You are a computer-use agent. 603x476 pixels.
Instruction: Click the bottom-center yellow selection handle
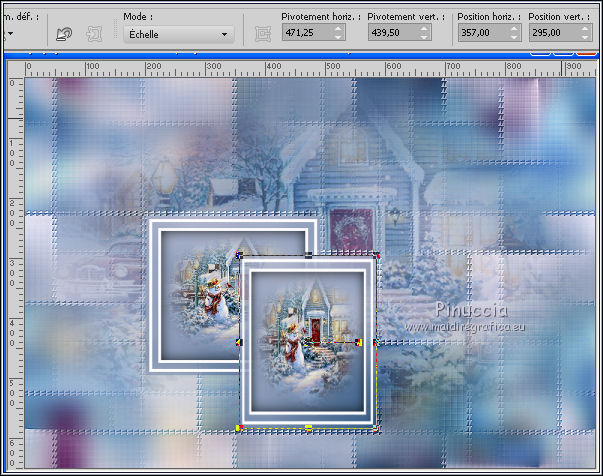308,427
